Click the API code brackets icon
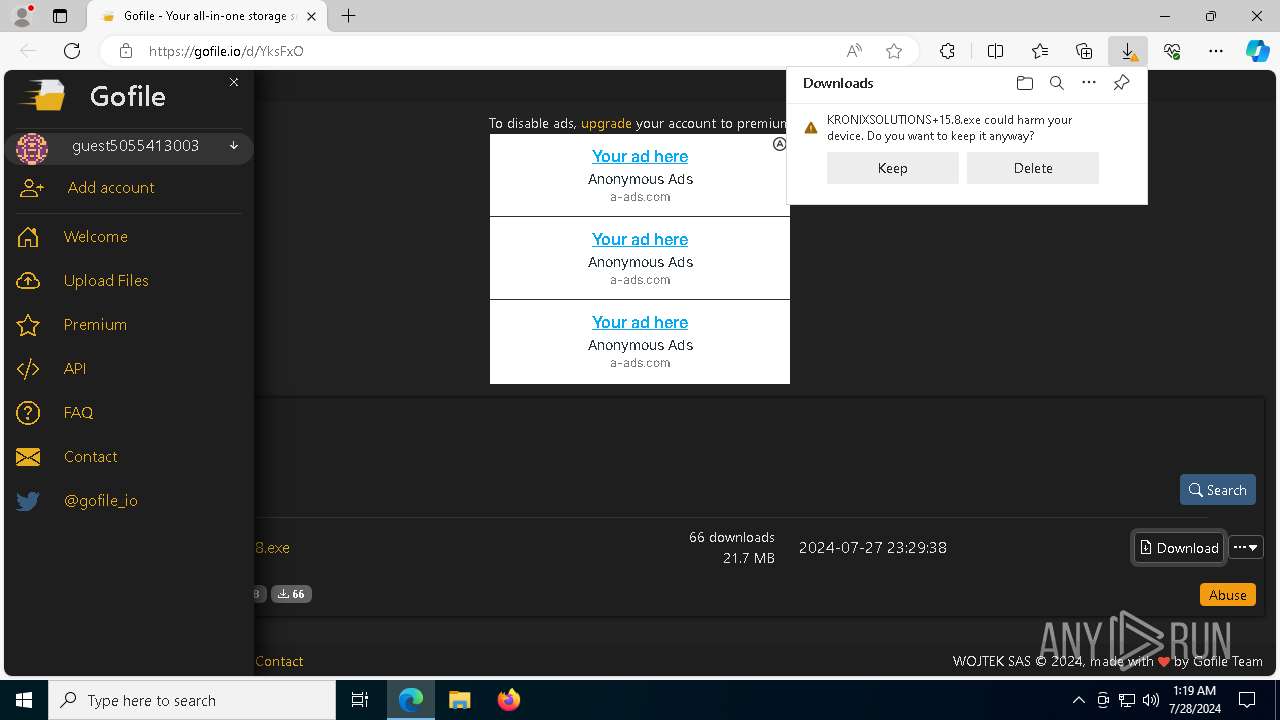Screen dimensions: 1280x720 [28, 369]
